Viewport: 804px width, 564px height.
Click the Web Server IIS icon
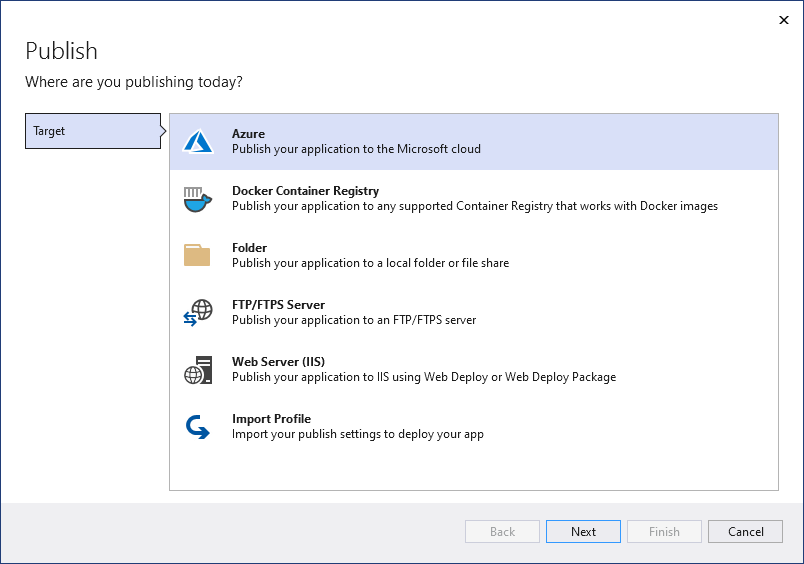tap(198, 370)
